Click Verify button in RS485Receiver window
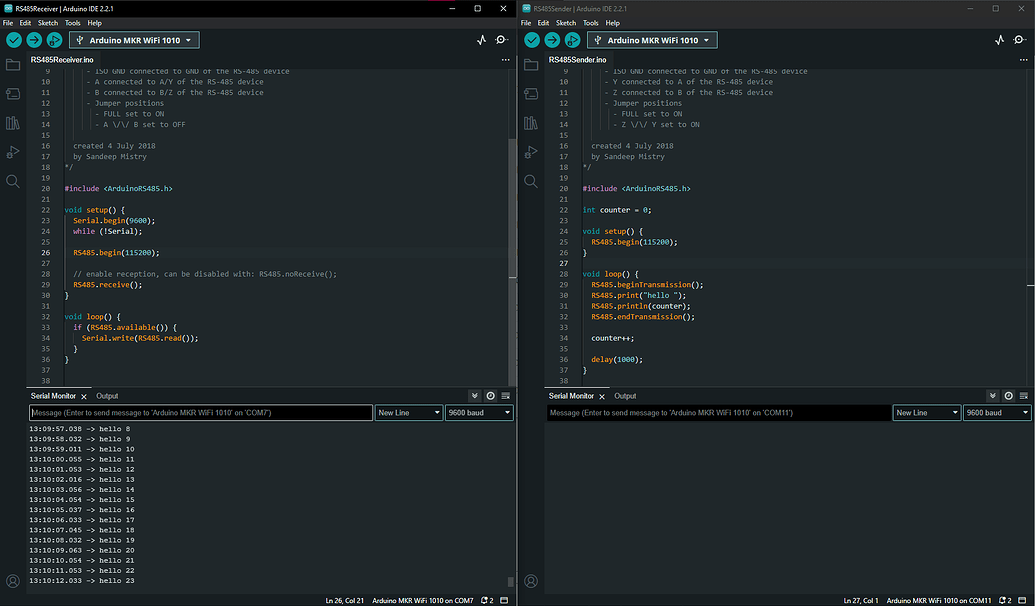The image size is (1035, 606). (x=14, y=40)
